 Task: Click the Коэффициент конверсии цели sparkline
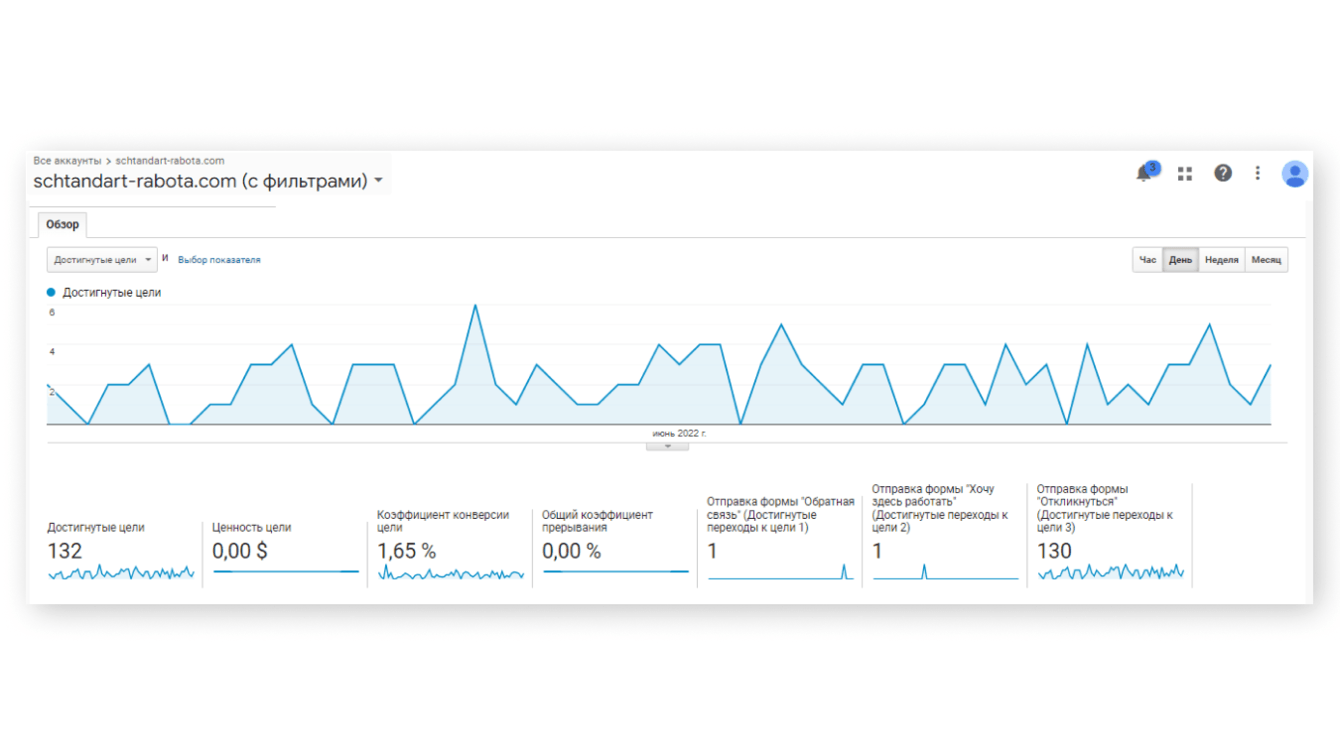click(x=451, y=574)
